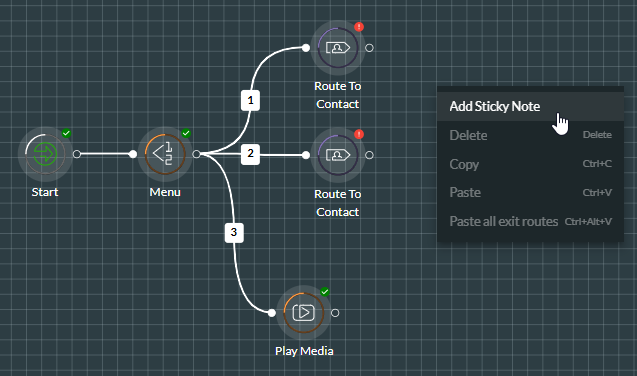Click the lower Route To Contact label
Viewport: 637px width, 376px height.
click(338, 203)
